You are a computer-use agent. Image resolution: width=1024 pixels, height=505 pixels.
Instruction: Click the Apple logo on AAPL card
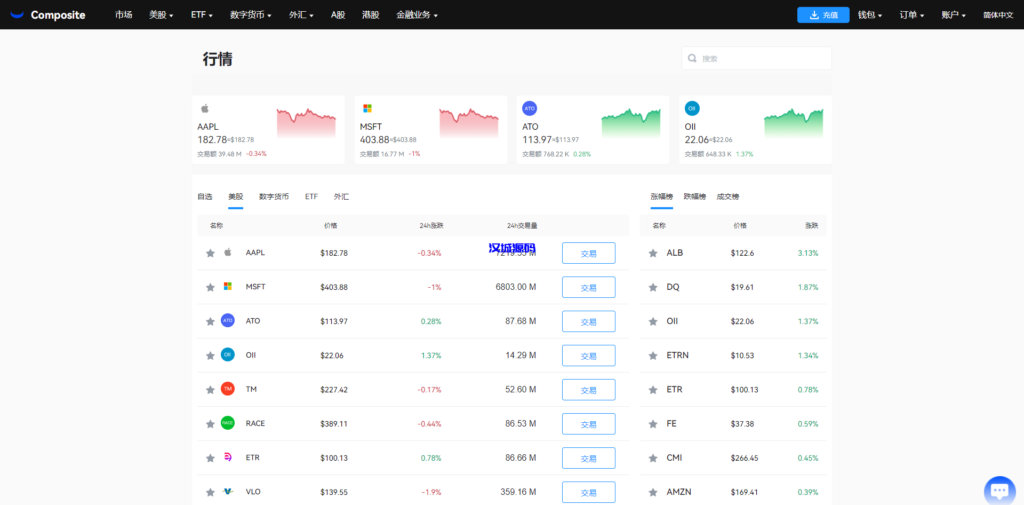click(204, 108)
